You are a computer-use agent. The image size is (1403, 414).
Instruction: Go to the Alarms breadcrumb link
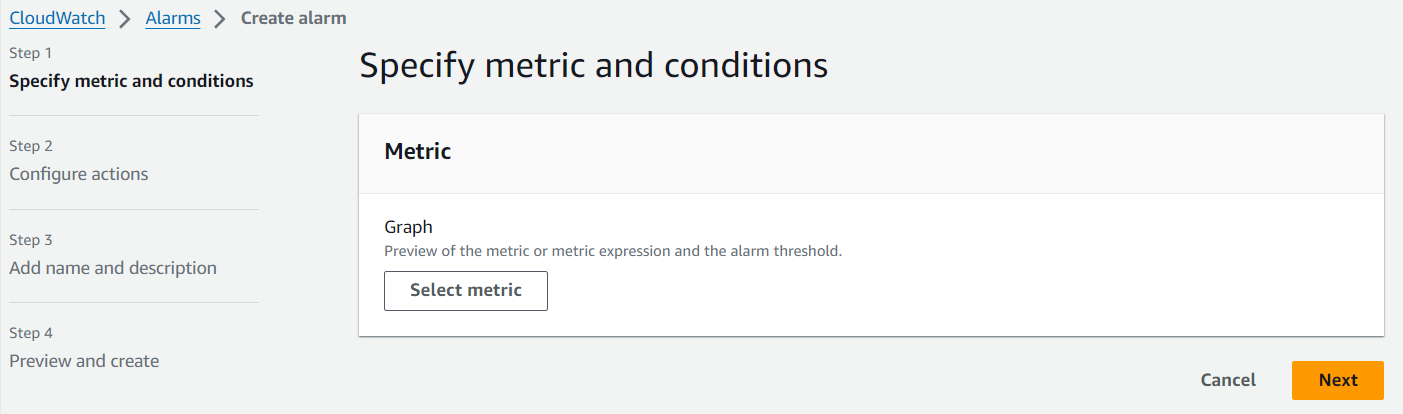click(173, 18)
